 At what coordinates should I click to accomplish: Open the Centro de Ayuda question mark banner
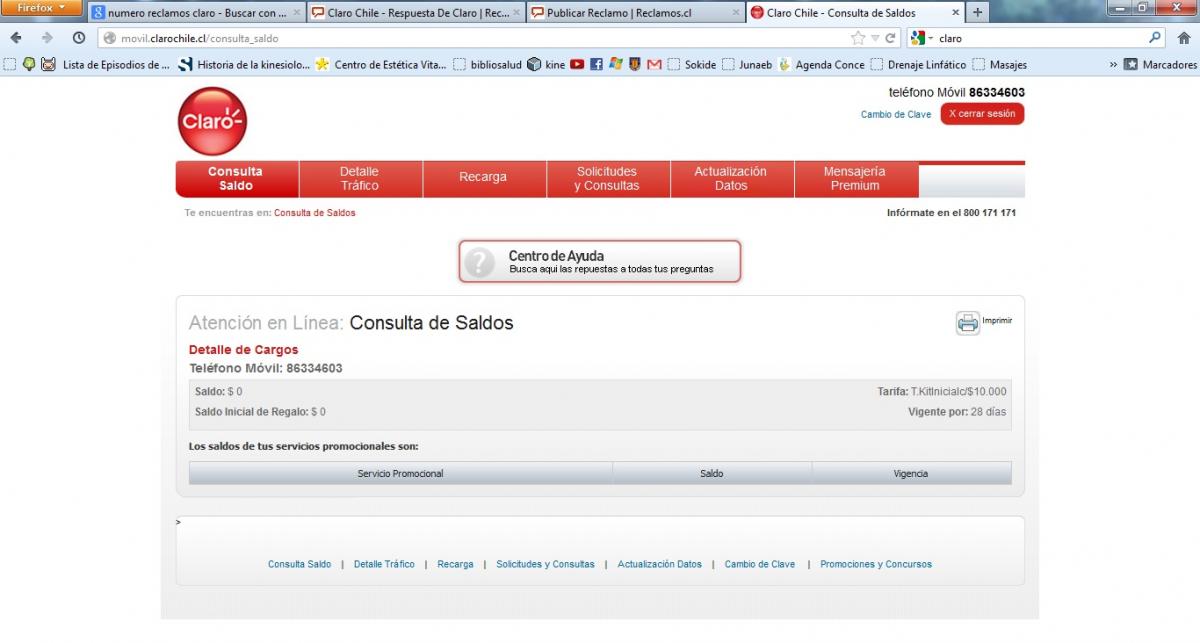[x=600, y=261]
